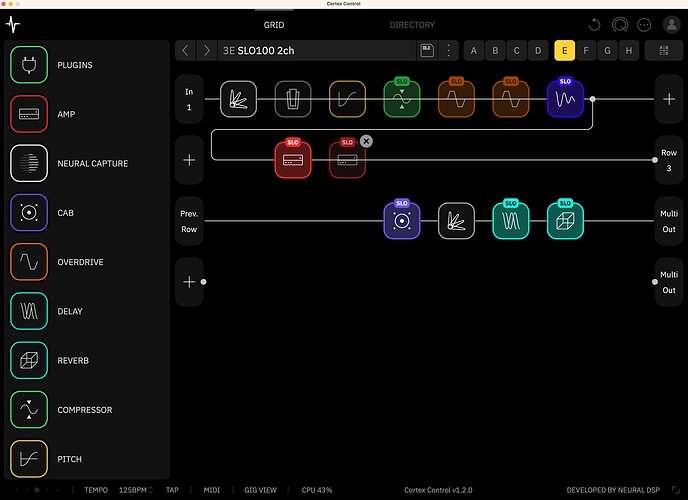The height and width of the screenshot is (500, 688).
Task: Open the user account profile icon
Action: click(x=671, y=25)
